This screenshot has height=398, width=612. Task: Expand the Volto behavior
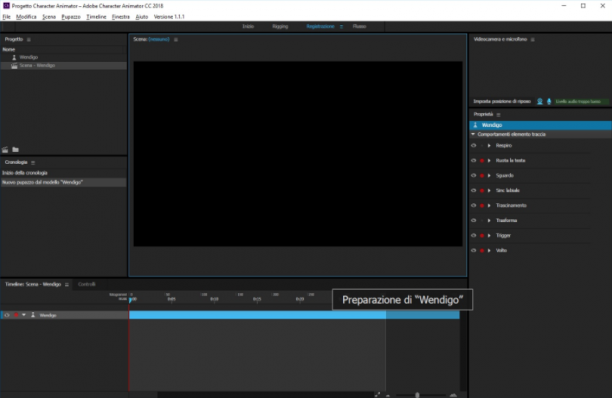pos(489,251)
